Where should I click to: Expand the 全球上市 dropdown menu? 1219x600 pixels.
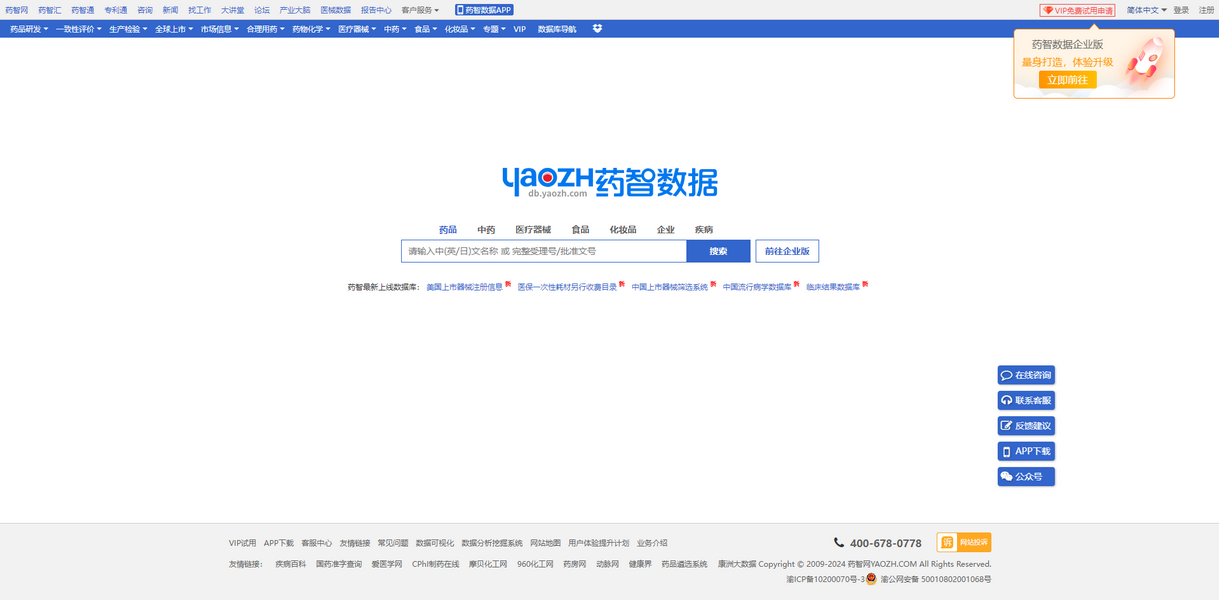174,29
